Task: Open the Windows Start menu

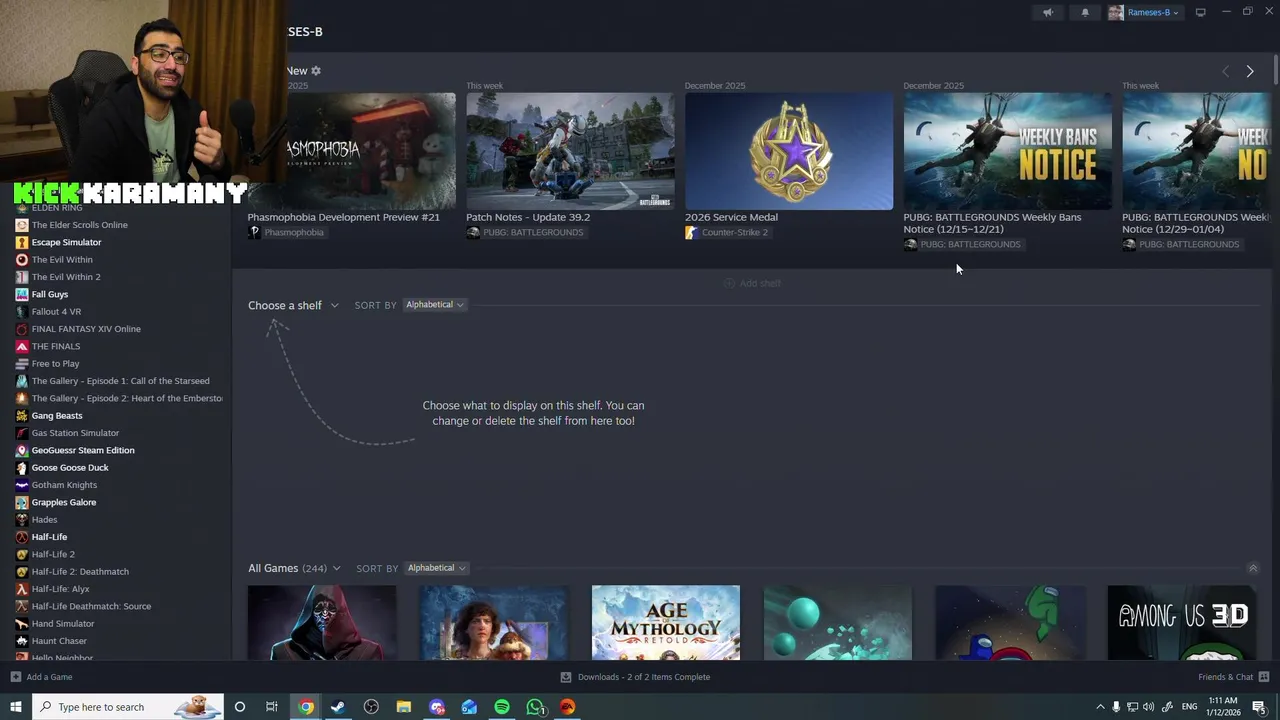Action: point(15,707)
